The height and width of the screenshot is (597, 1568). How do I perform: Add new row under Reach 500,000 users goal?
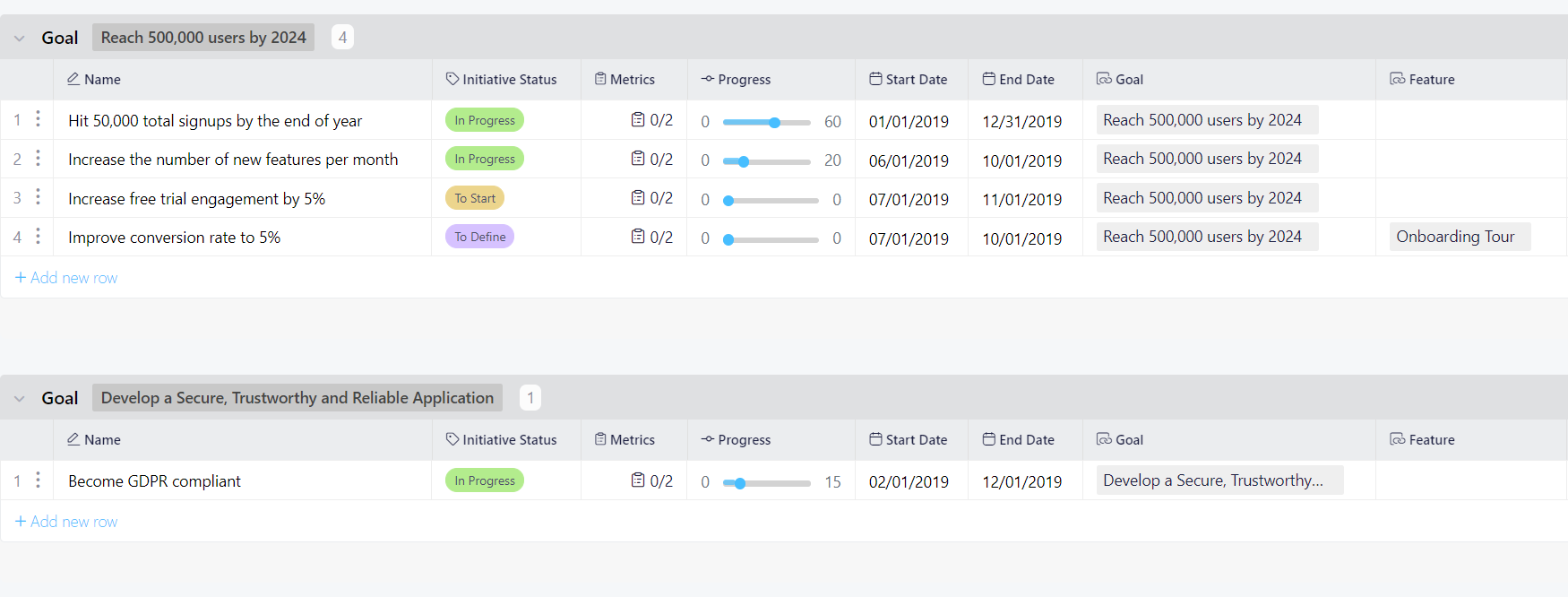pyautogui.click(x=66, y=278)
